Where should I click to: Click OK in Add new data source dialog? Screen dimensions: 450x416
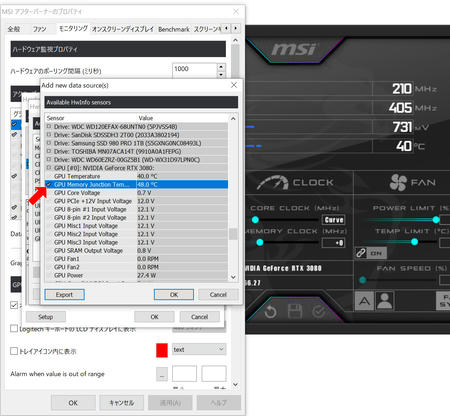pyautogui.click(x=174, y=295)
